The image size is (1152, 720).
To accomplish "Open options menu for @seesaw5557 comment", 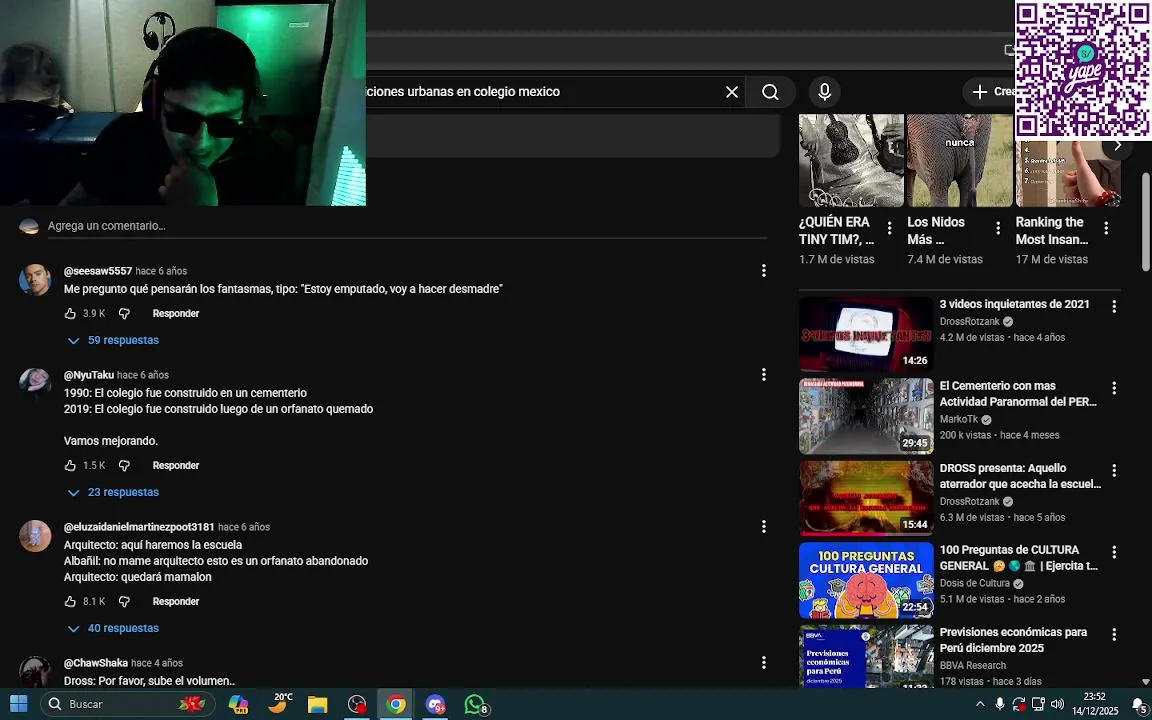I will [763, 271].
